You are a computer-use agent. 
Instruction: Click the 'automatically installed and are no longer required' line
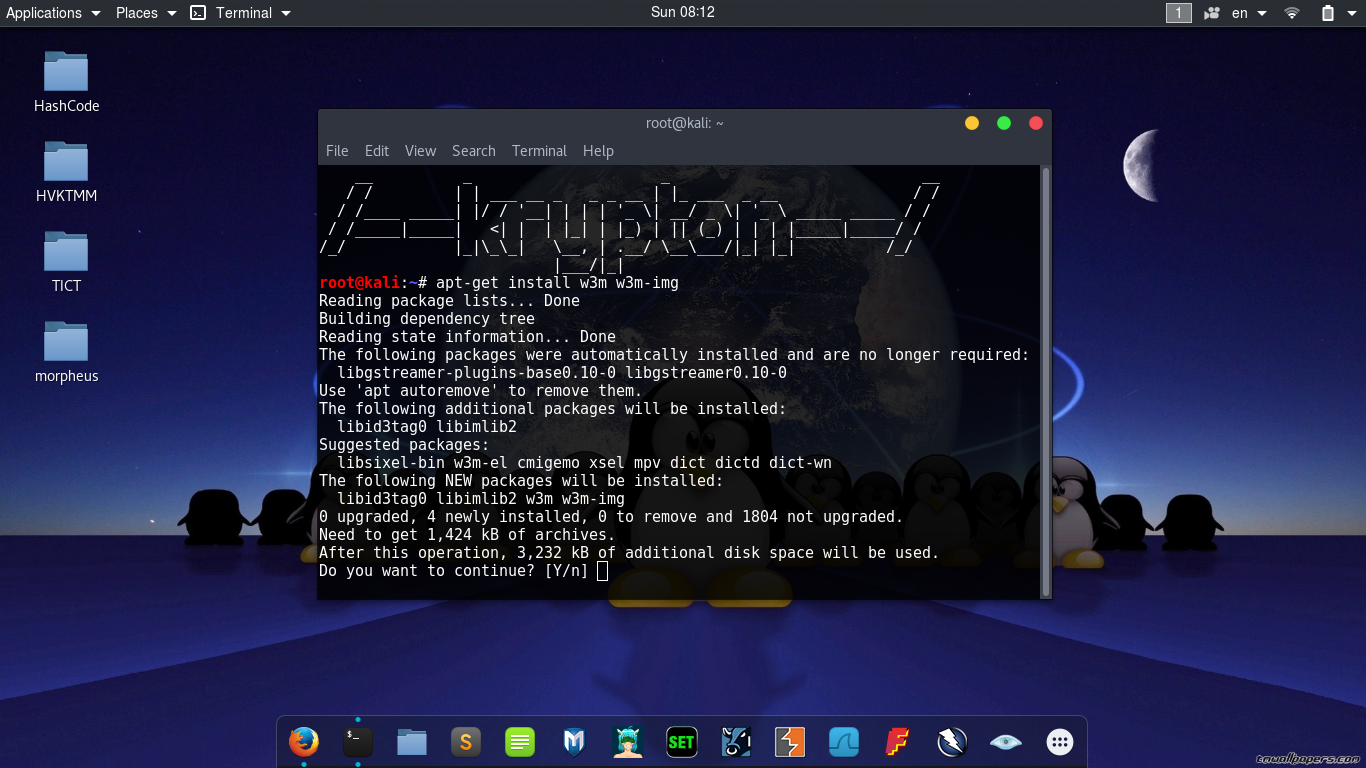coord(674,355)
